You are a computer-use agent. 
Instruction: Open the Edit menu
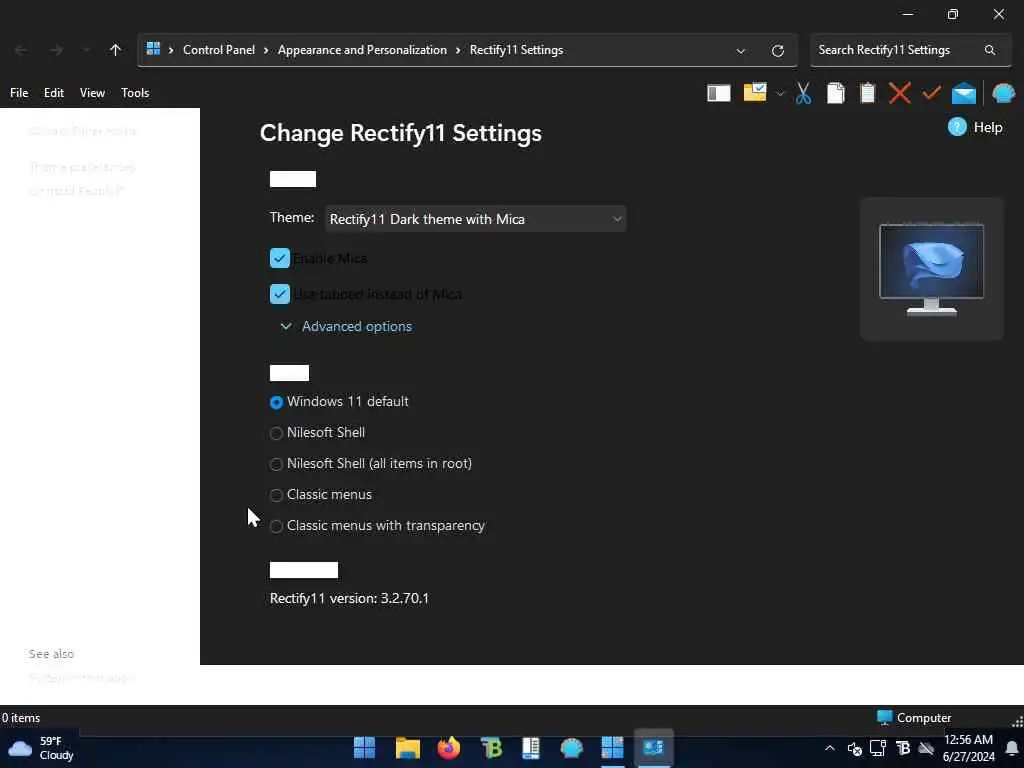click(54, 93)
